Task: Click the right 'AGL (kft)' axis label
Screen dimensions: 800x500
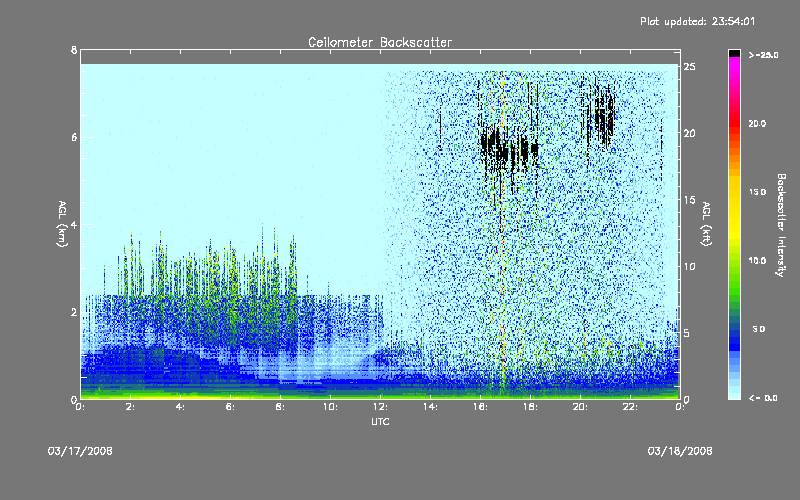Action: pyautogui.click(x=706, y=224)
